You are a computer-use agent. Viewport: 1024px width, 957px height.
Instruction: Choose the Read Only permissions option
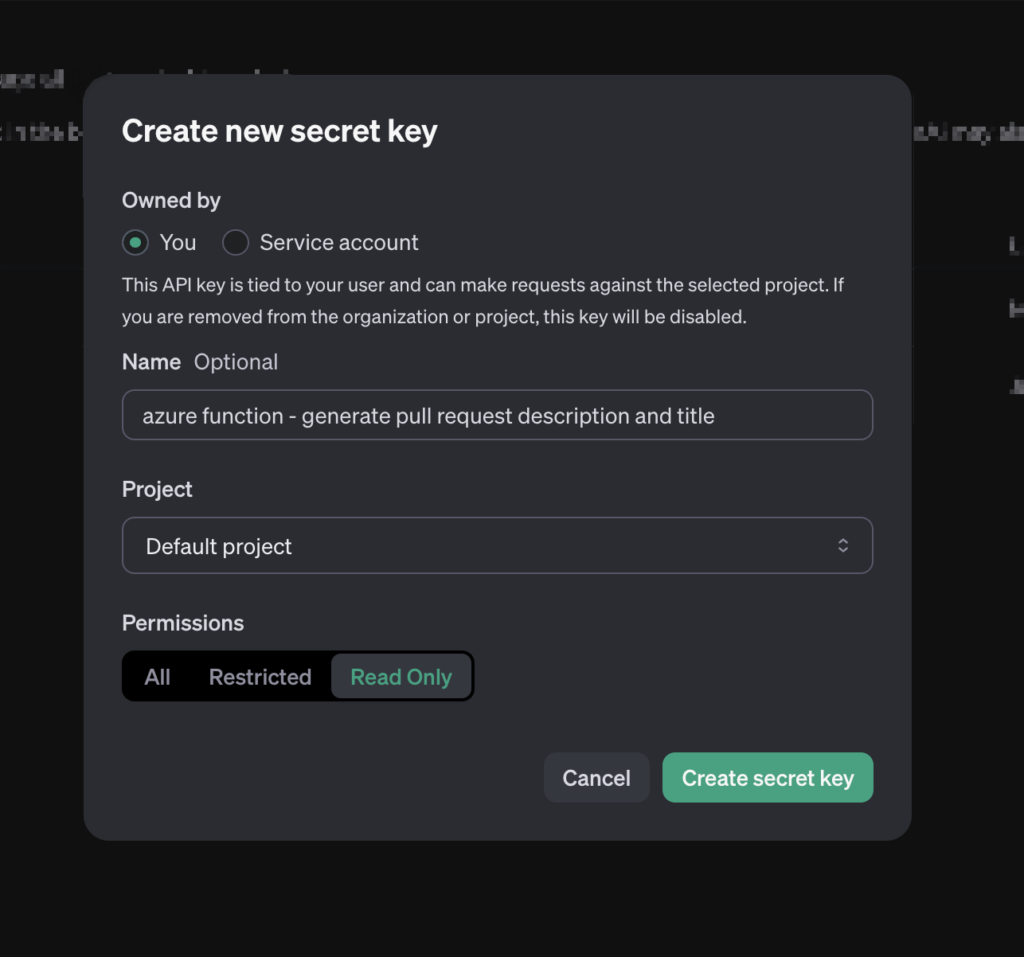coord(401,677)
